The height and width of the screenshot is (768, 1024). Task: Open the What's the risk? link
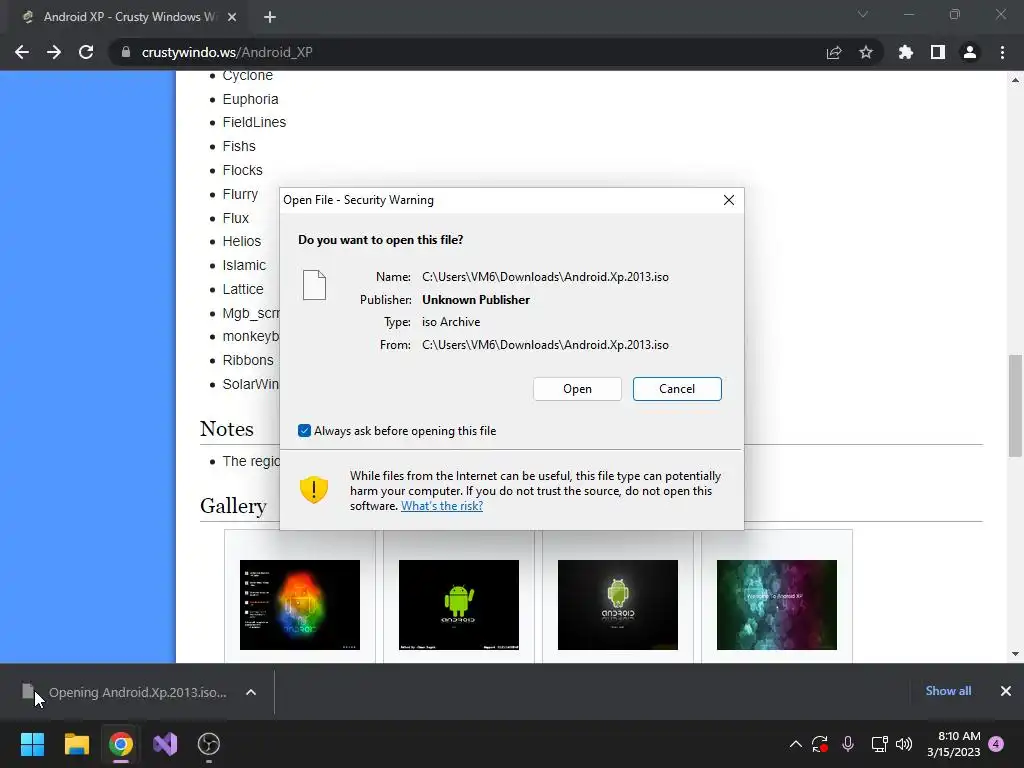[x=442, y=506]
